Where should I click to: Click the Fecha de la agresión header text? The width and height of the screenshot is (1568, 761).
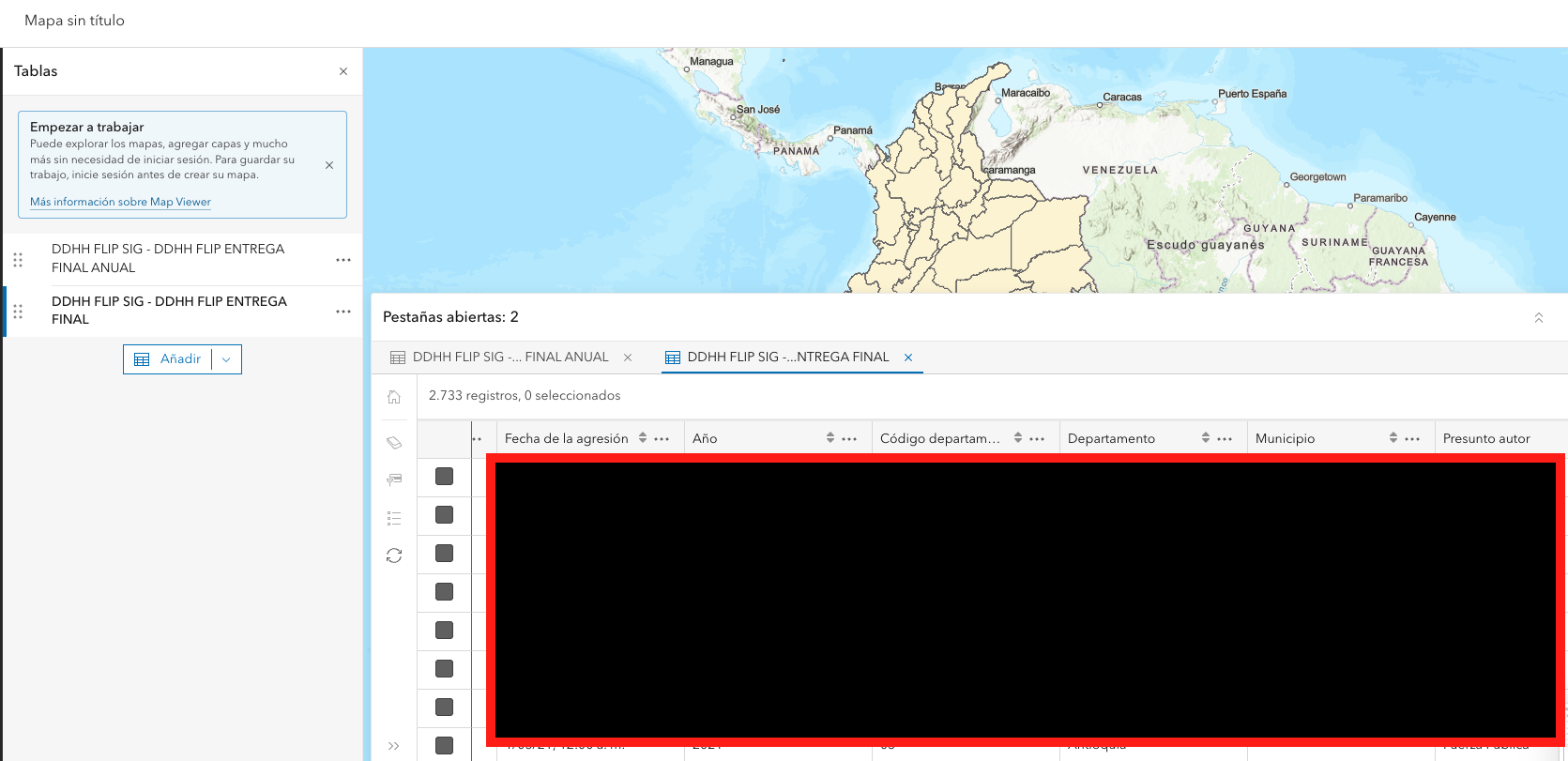(x=567, y=438)
